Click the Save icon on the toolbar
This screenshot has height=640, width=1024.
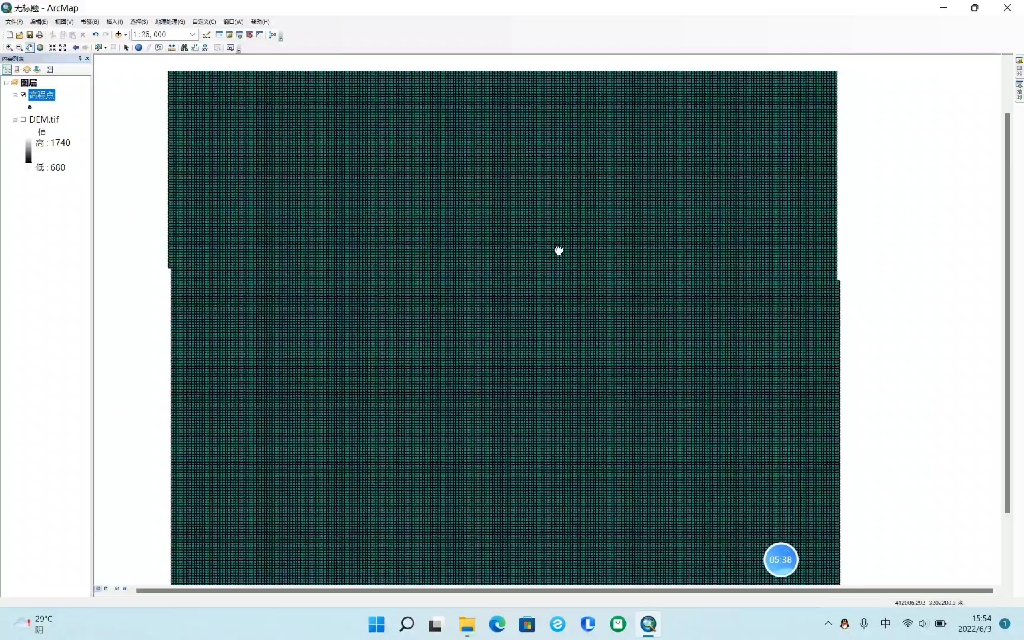point(29,33)
